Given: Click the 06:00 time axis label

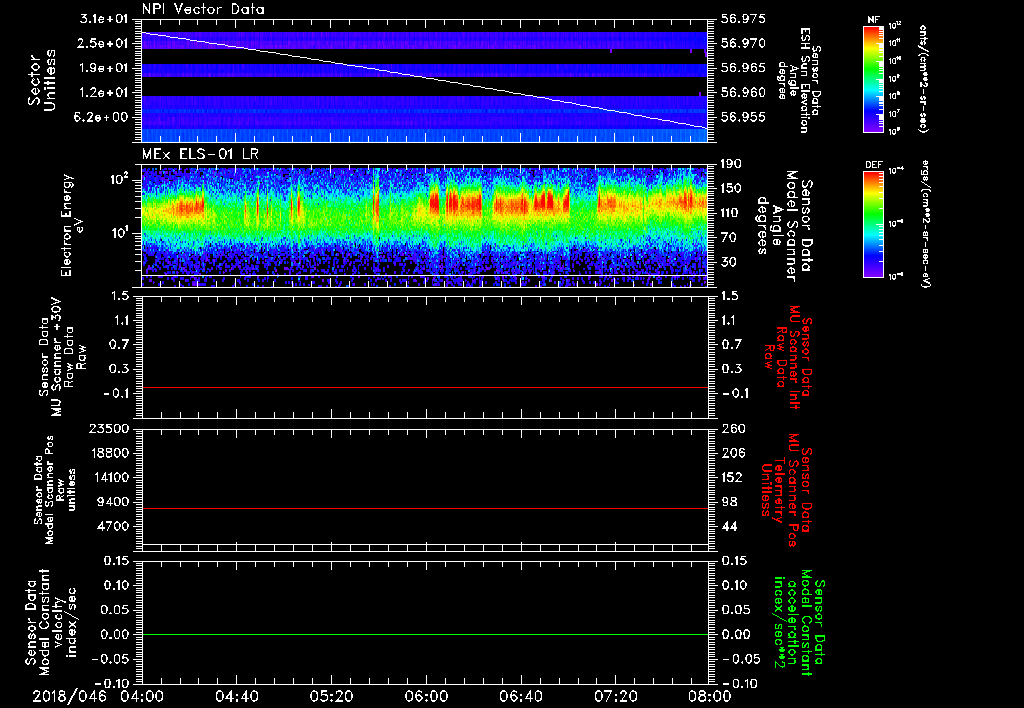Looking at the screenshot, I should click(426, 695).
